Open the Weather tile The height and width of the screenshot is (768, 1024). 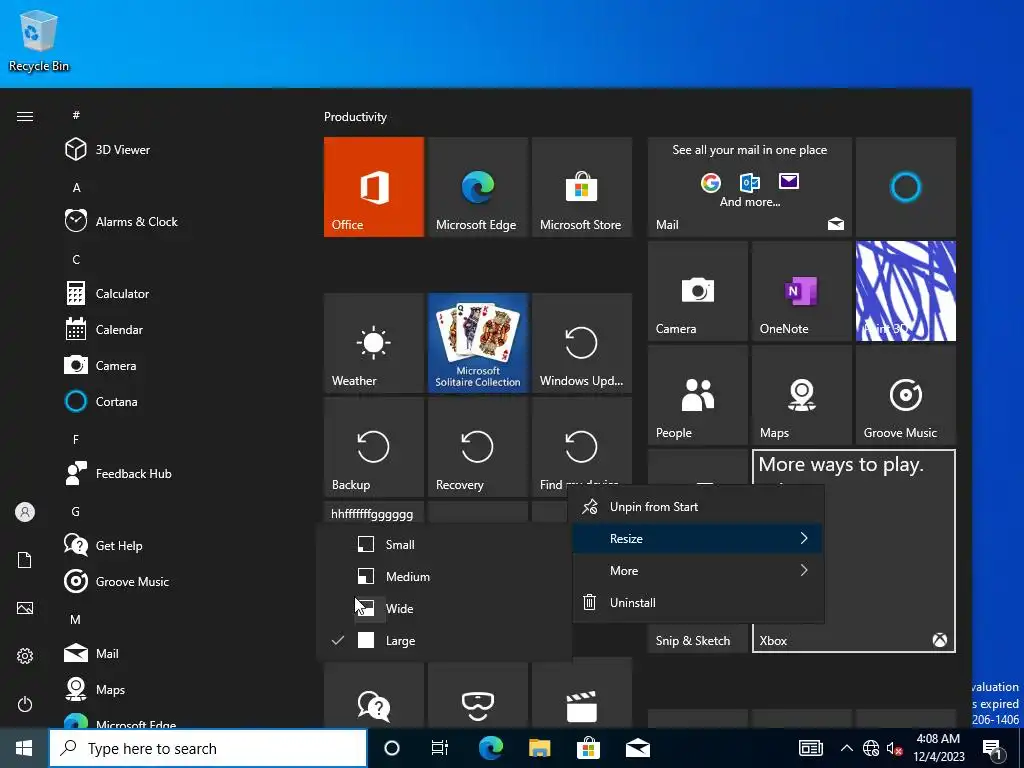(x=374, y=343)
